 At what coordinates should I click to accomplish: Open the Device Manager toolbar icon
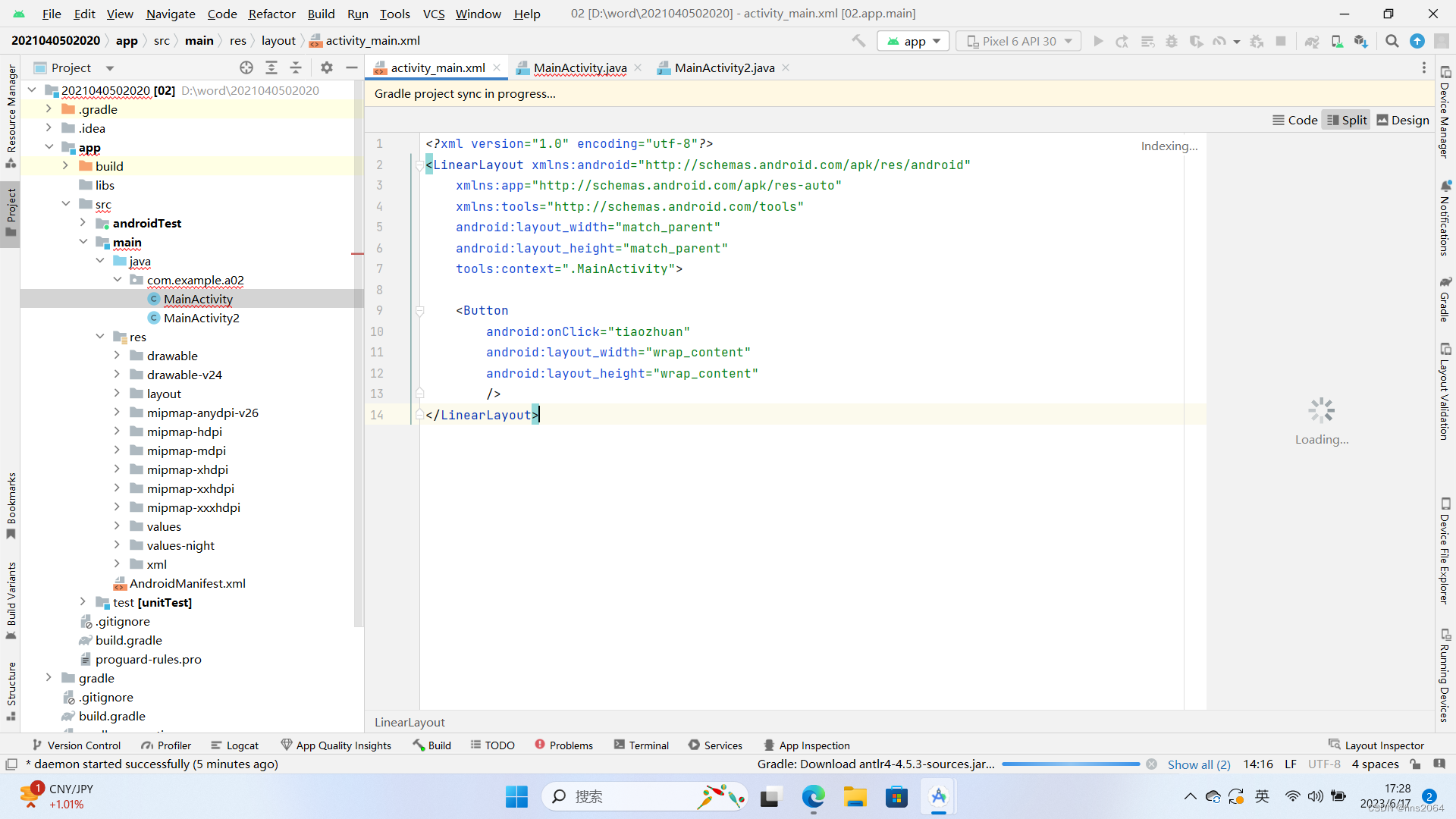coord(1337,41)
